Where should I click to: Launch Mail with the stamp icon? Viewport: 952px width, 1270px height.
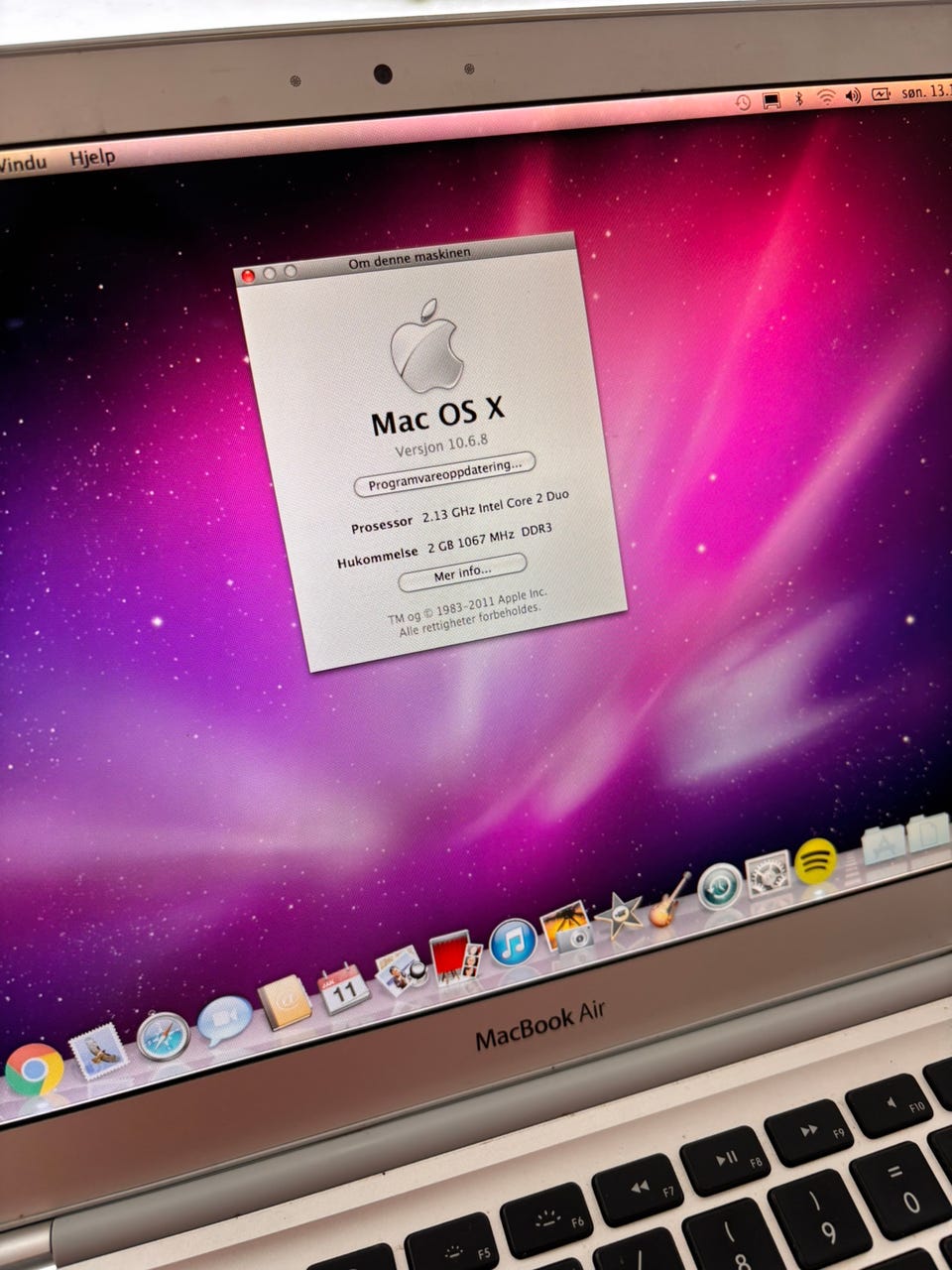[98, 1053]
